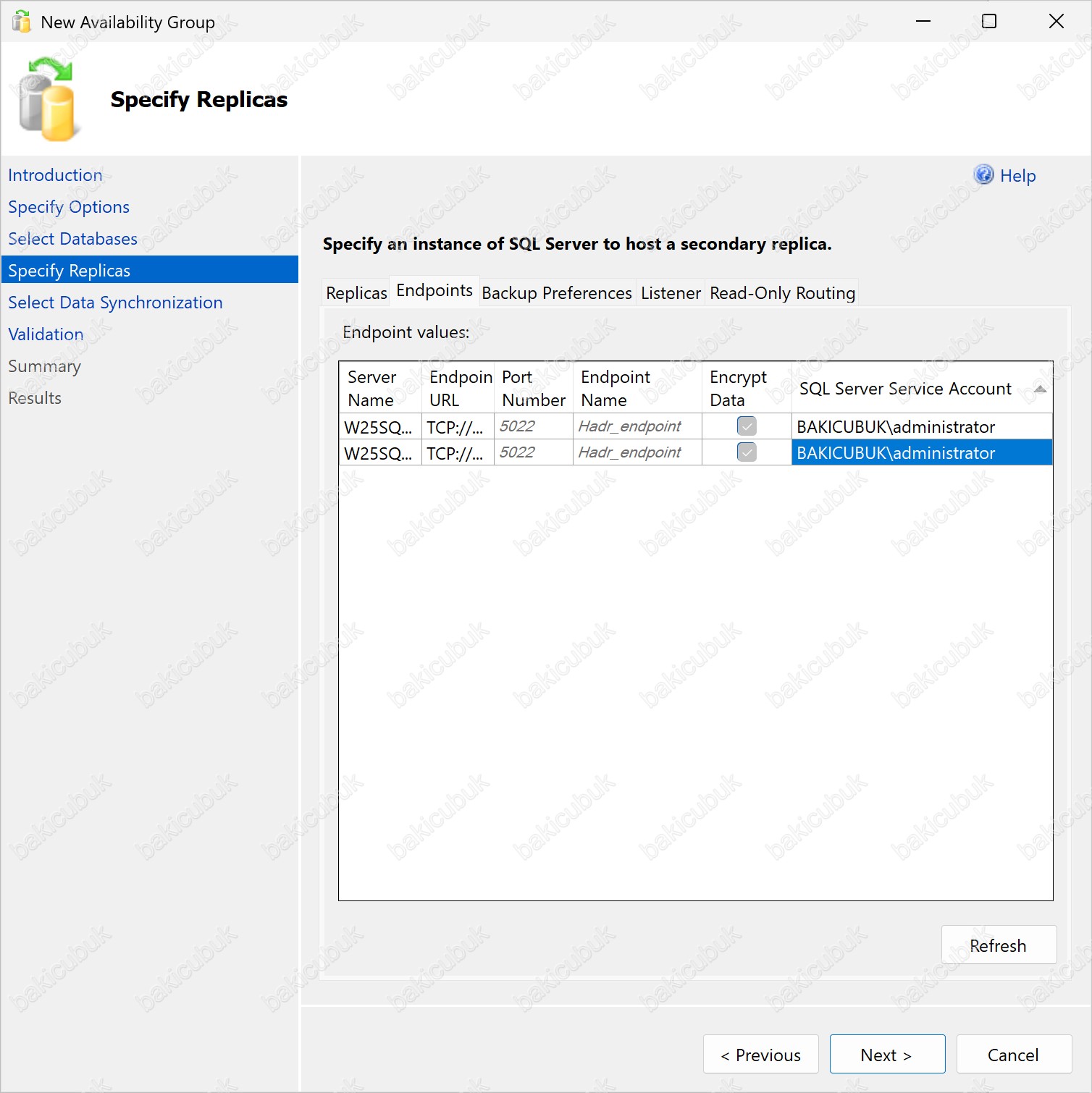1092x1093 pixels.
Task: Click the Help globe icon
Action: 983,174
